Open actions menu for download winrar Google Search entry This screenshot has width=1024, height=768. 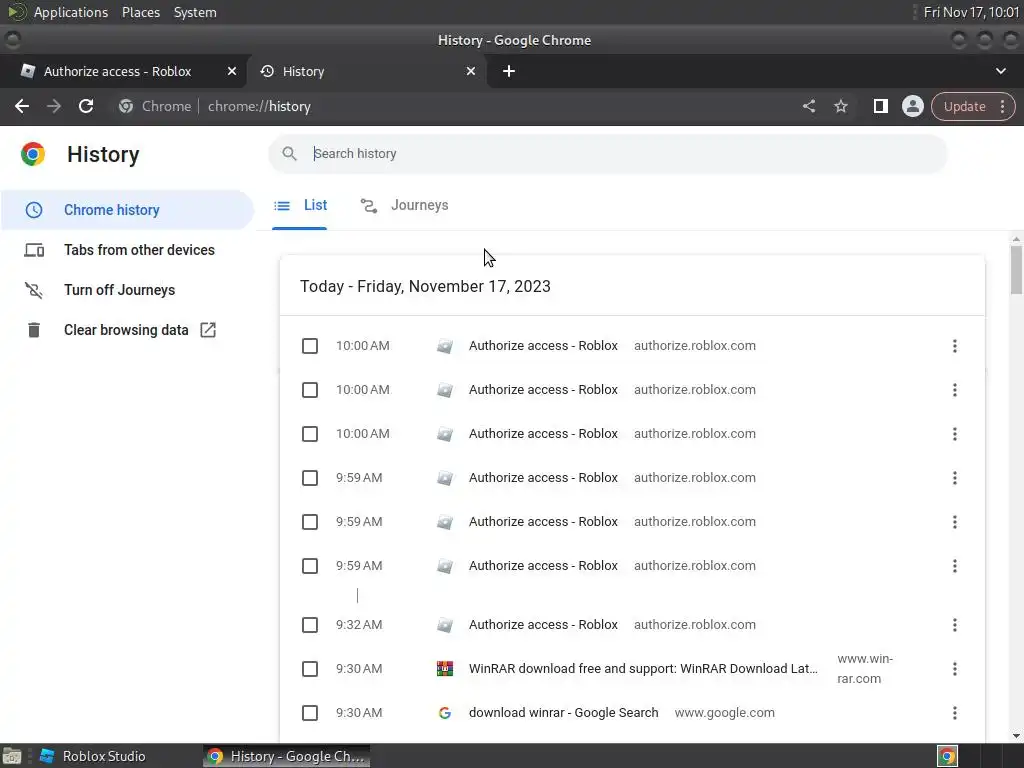[954, 712]
